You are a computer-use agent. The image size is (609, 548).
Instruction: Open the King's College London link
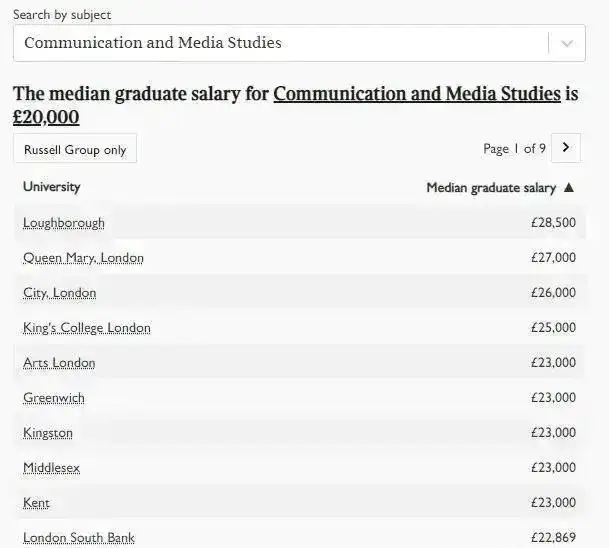[87, 328]
